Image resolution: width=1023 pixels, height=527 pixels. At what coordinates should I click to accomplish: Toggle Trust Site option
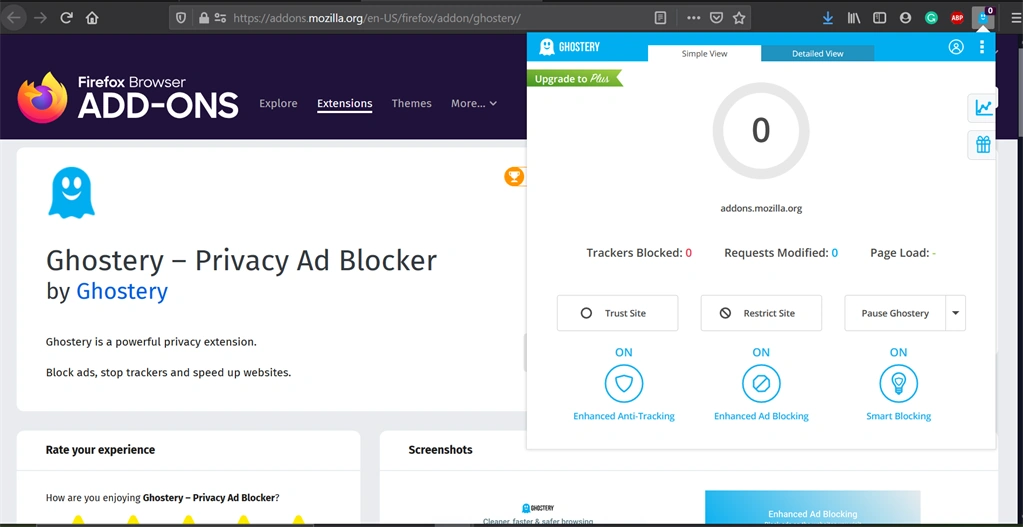pyautogui.click(x=617, y=313)
